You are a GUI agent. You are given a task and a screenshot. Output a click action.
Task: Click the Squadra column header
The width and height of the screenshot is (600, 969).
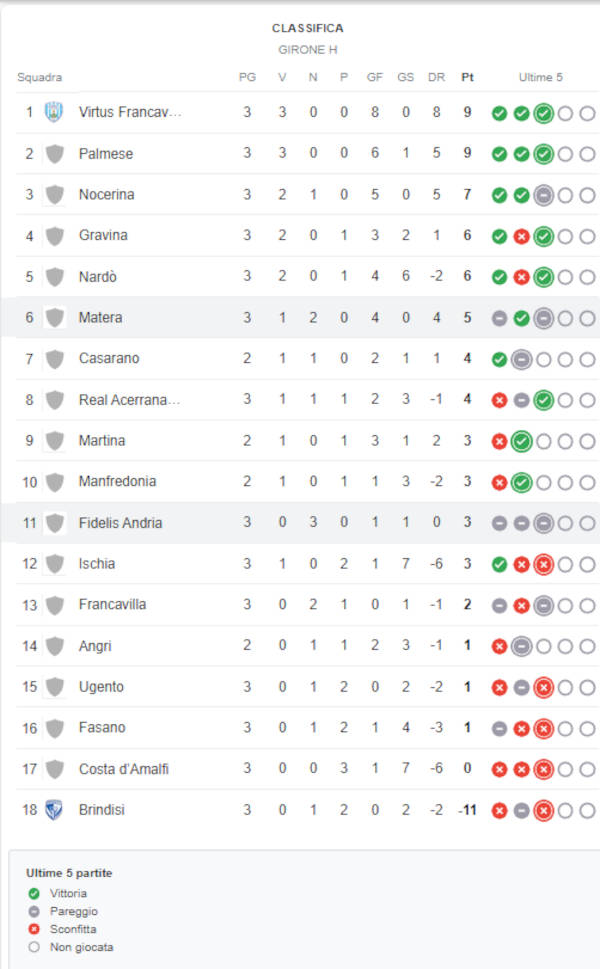(x=40, y=77)
